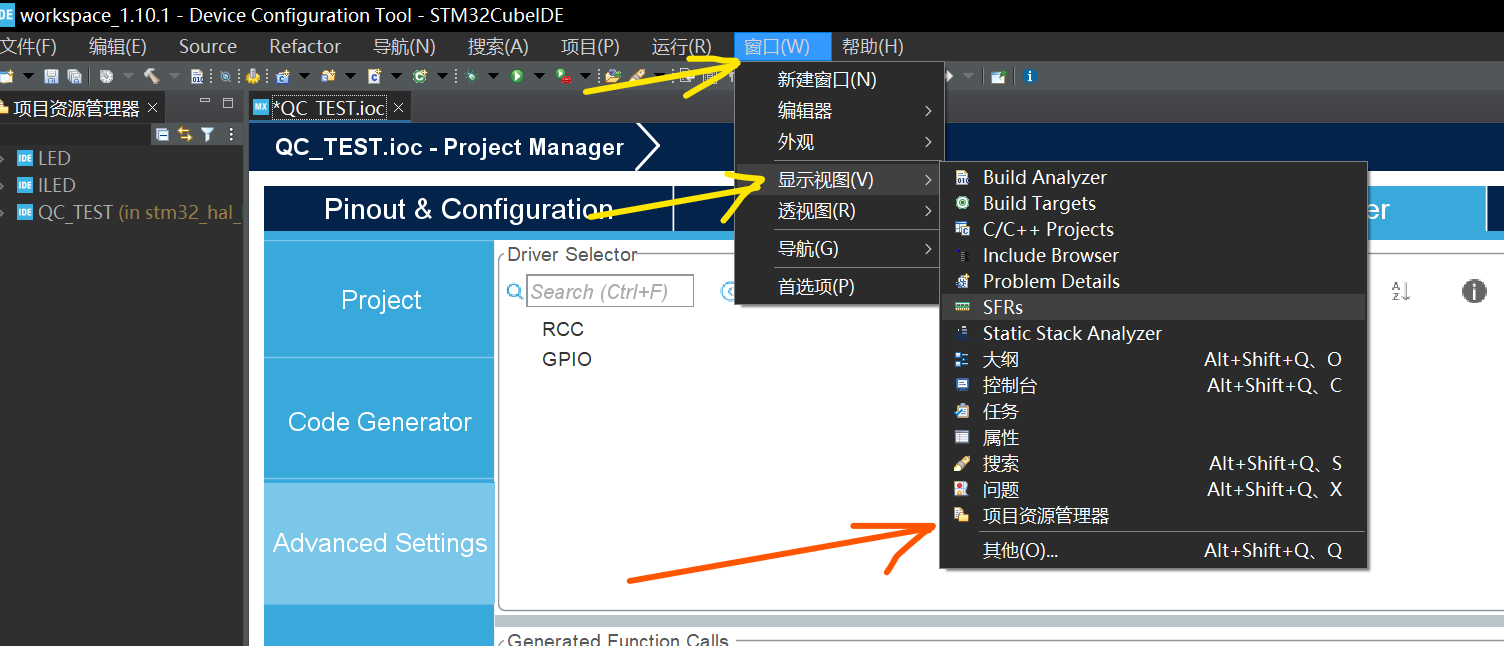Select 其他(O)... in the Show View submenu
1504x646 pixels.
[x=1153, y=550]
